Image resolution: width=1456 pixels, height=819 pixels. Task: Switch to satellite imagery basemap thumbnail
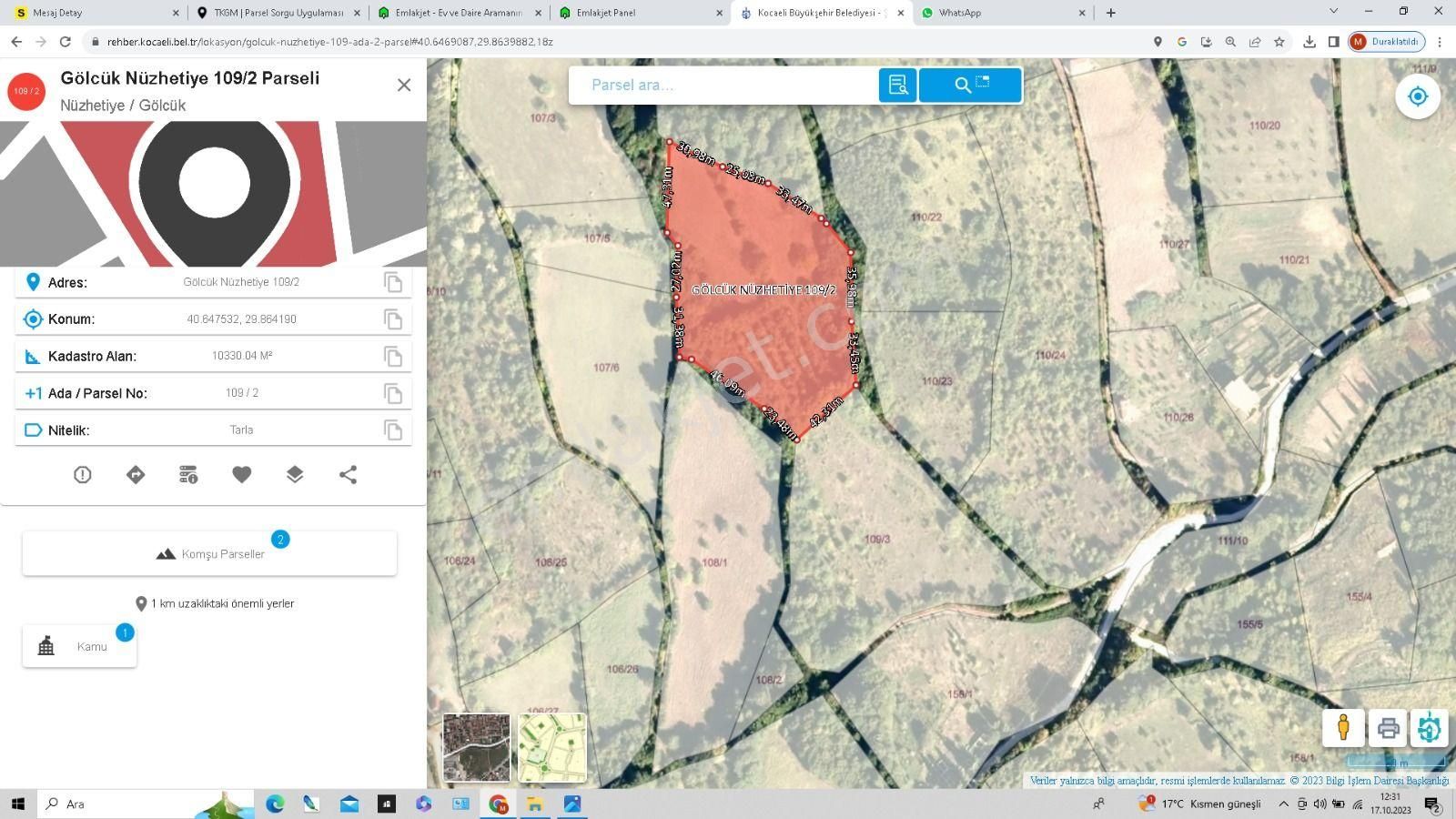(x=477, y=747)
